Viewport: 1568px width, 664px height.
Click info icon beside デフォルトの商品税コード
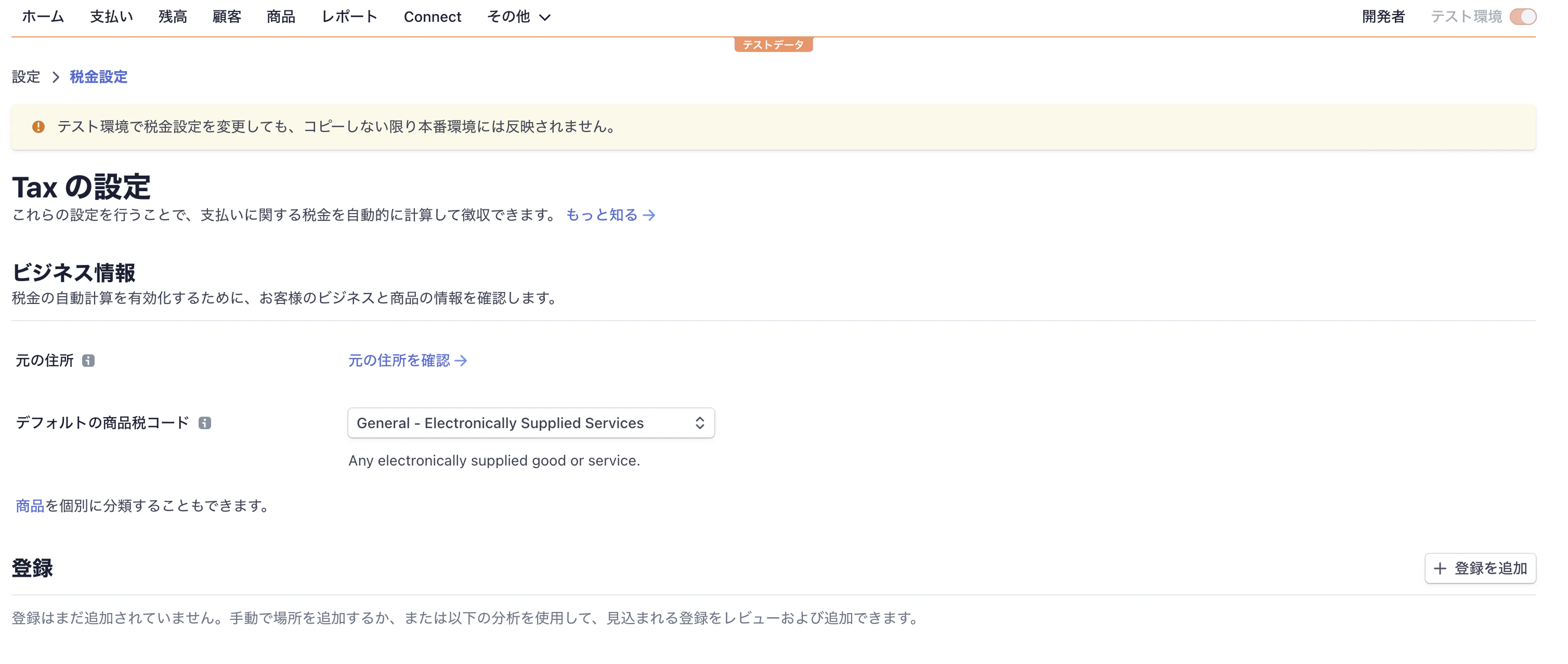click(204, 422)
